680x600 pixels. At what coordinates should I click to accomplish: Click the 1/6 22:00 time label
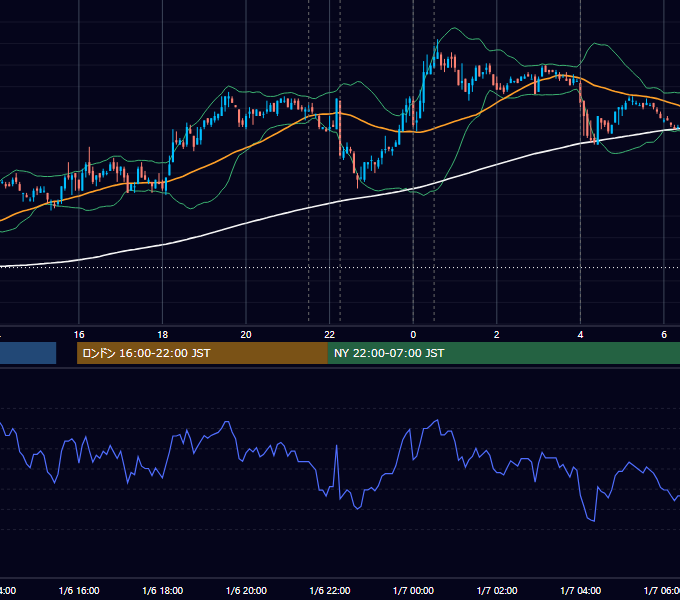(330, 590)
